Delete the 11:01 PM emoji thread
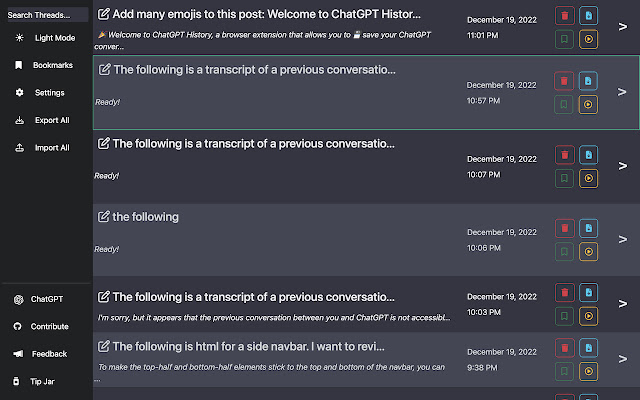 565,16
